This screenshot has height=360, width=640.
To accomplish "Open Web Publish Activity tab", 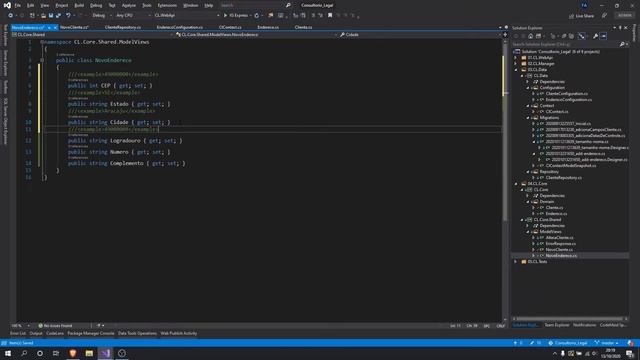I will point(178,333).
